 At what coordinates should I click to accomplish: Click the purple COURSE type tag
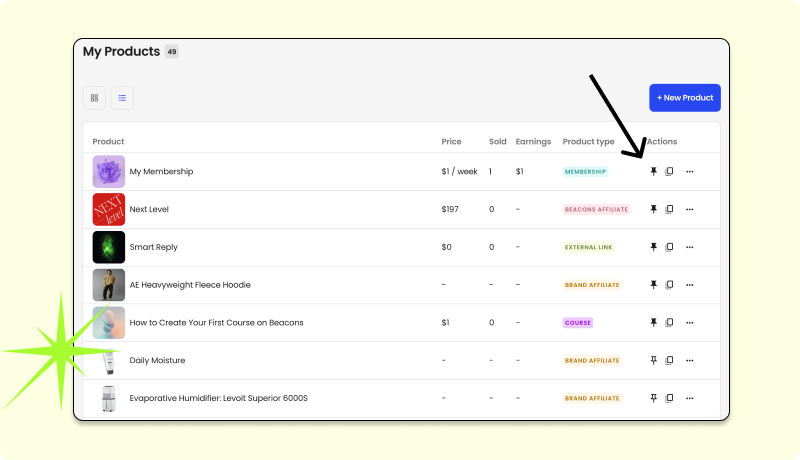point(578,323)
